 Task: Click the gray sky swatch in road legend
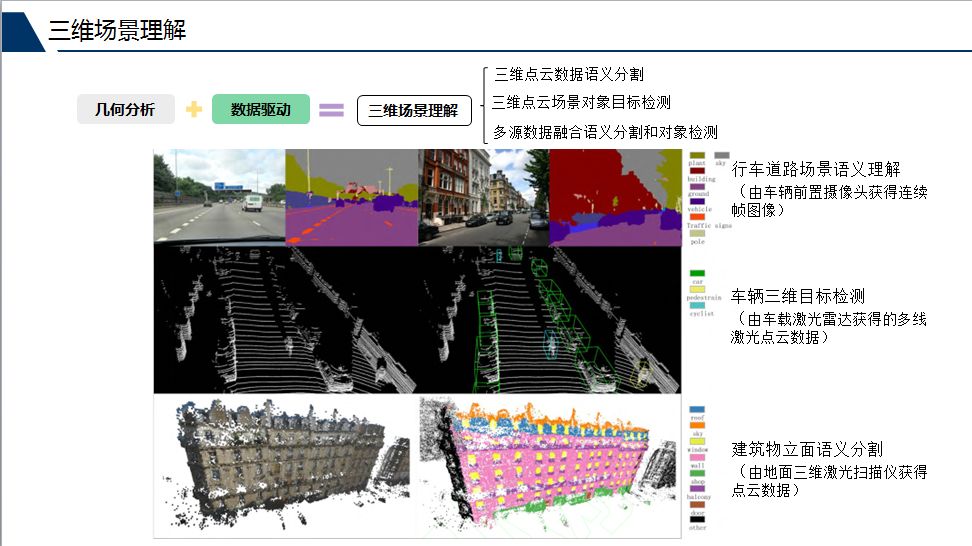[722, 156]
